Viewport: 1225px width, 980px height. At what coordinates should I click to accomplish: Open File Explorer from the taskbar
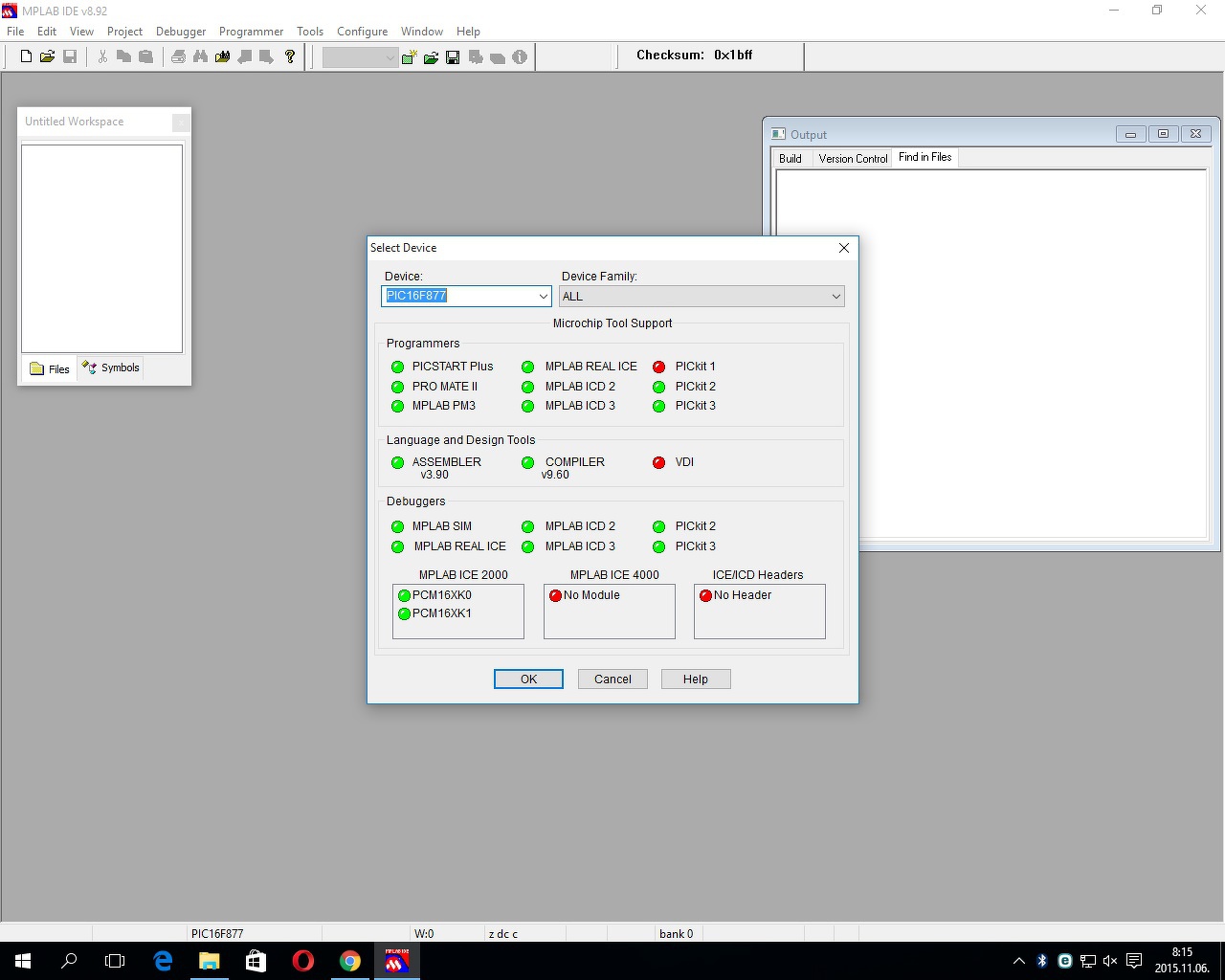209,961
